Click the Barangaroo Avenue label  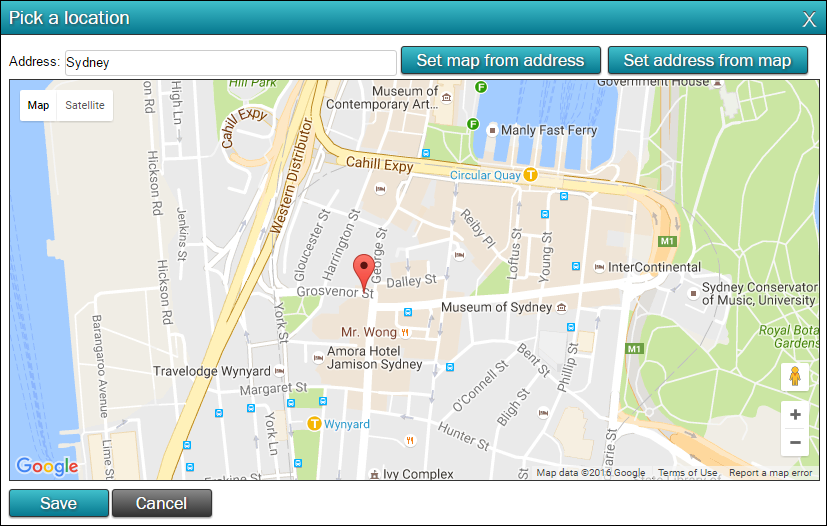[99, 366]
